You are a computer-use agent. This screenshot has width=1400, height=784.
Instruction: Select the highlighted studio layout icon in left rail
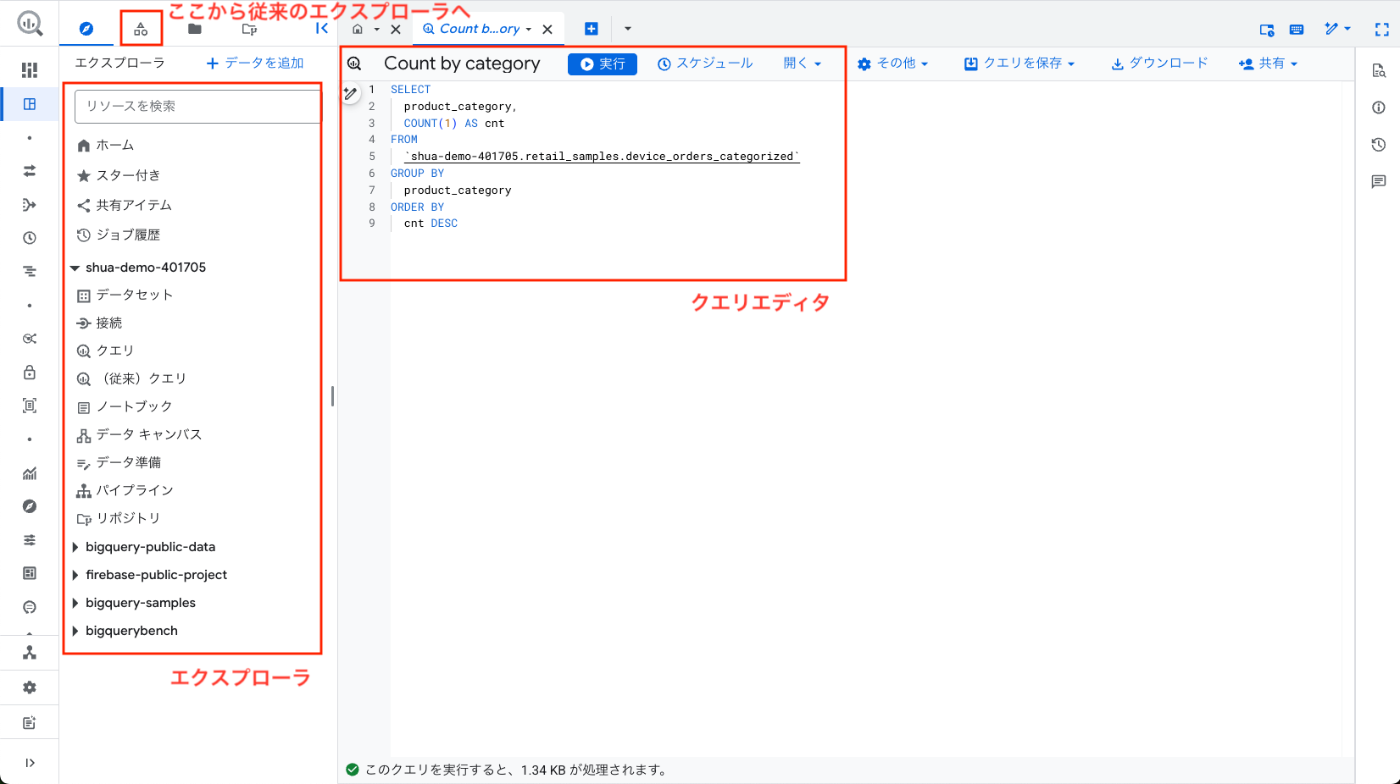(x=29, y=104)
